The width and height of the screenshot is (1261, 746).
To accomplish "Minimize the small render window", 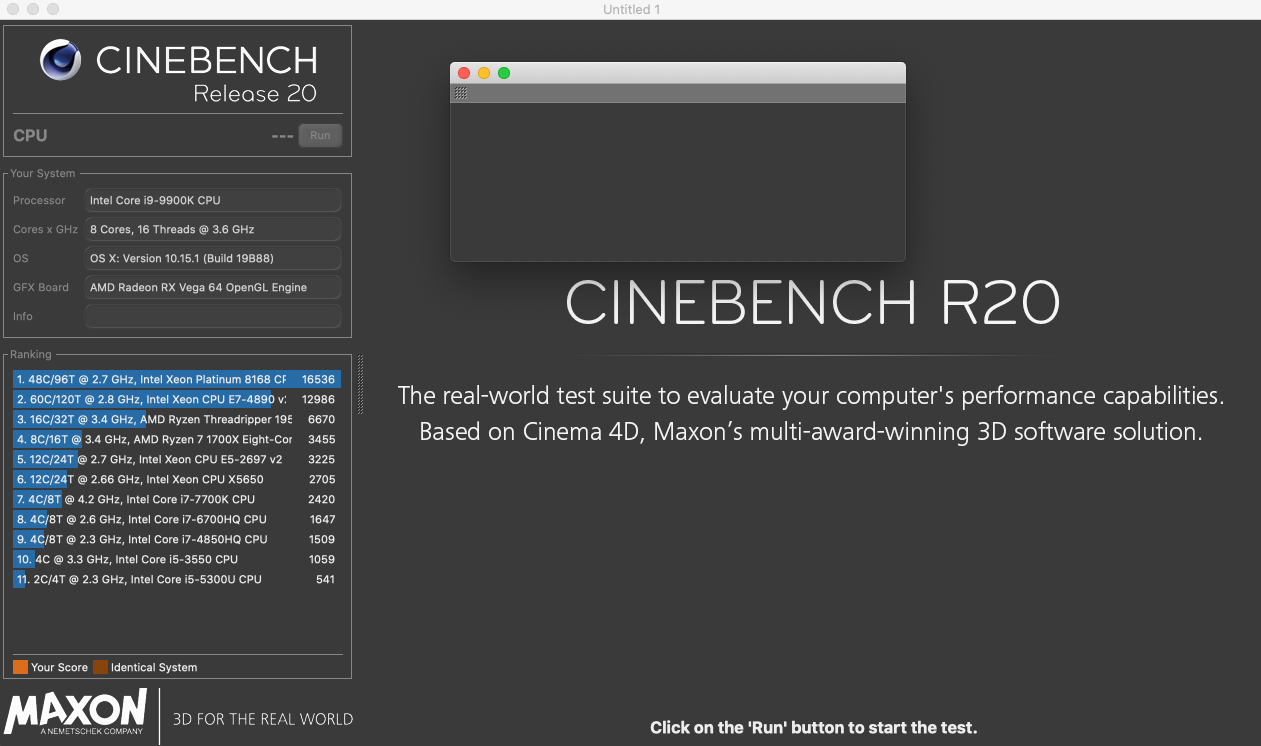I will (484, 73).
